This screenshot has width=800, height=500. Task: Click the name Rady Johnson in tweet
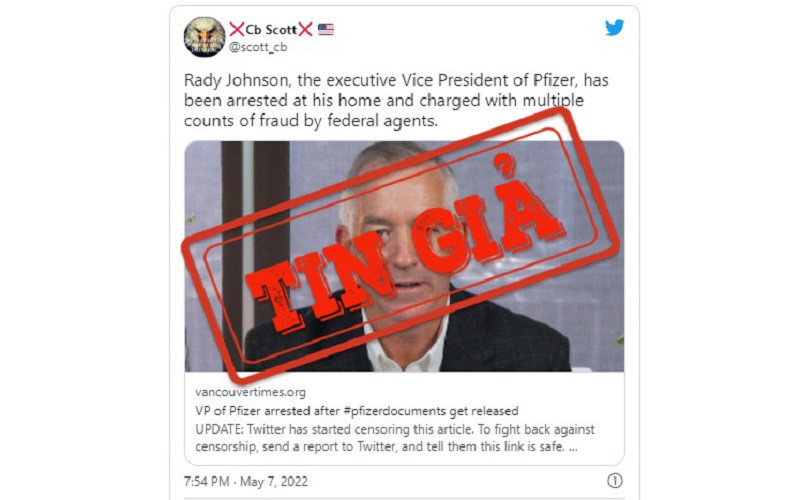[236, 81]
